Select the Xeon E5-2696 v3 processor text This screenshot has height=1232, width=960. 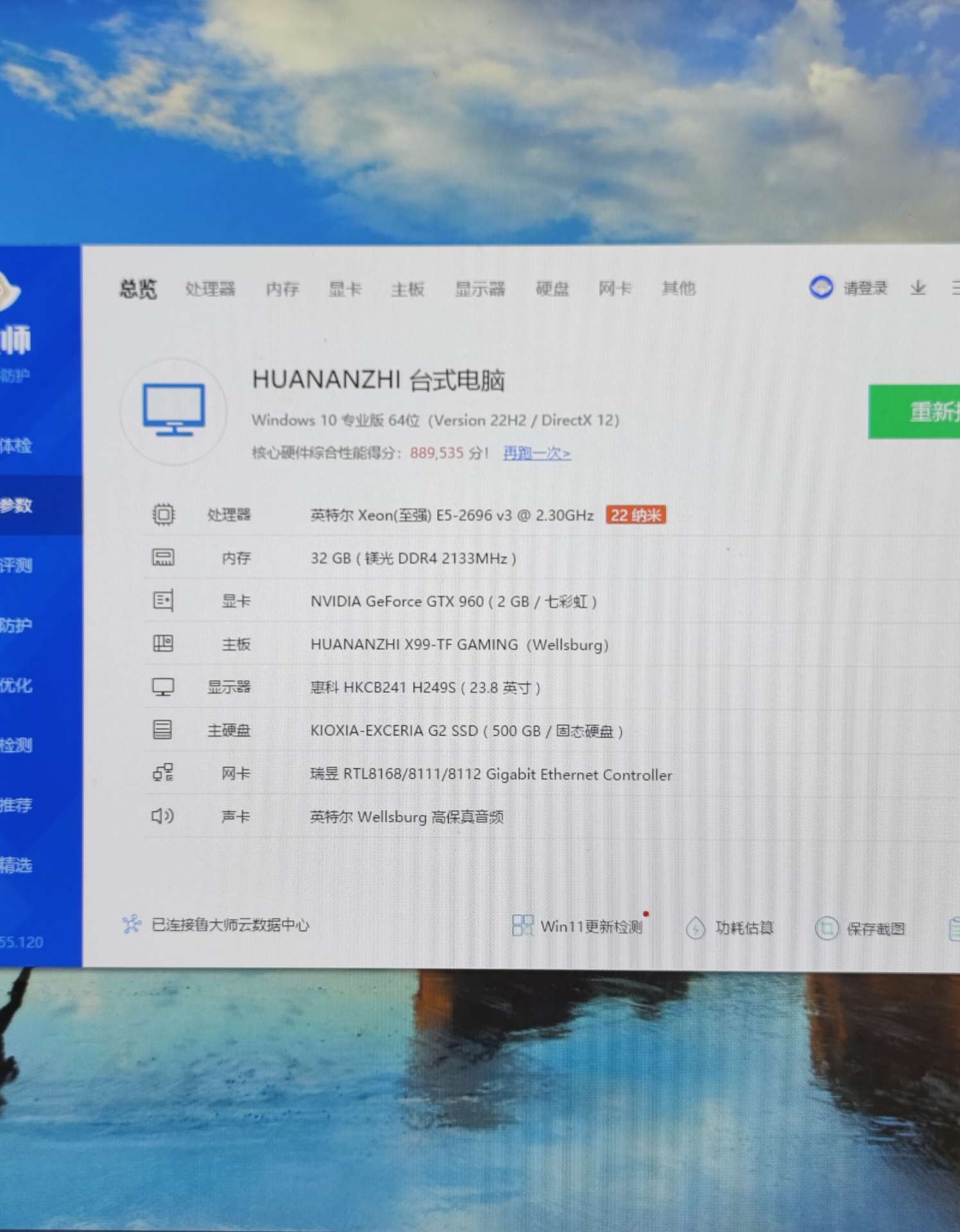[x=452, y=515]
